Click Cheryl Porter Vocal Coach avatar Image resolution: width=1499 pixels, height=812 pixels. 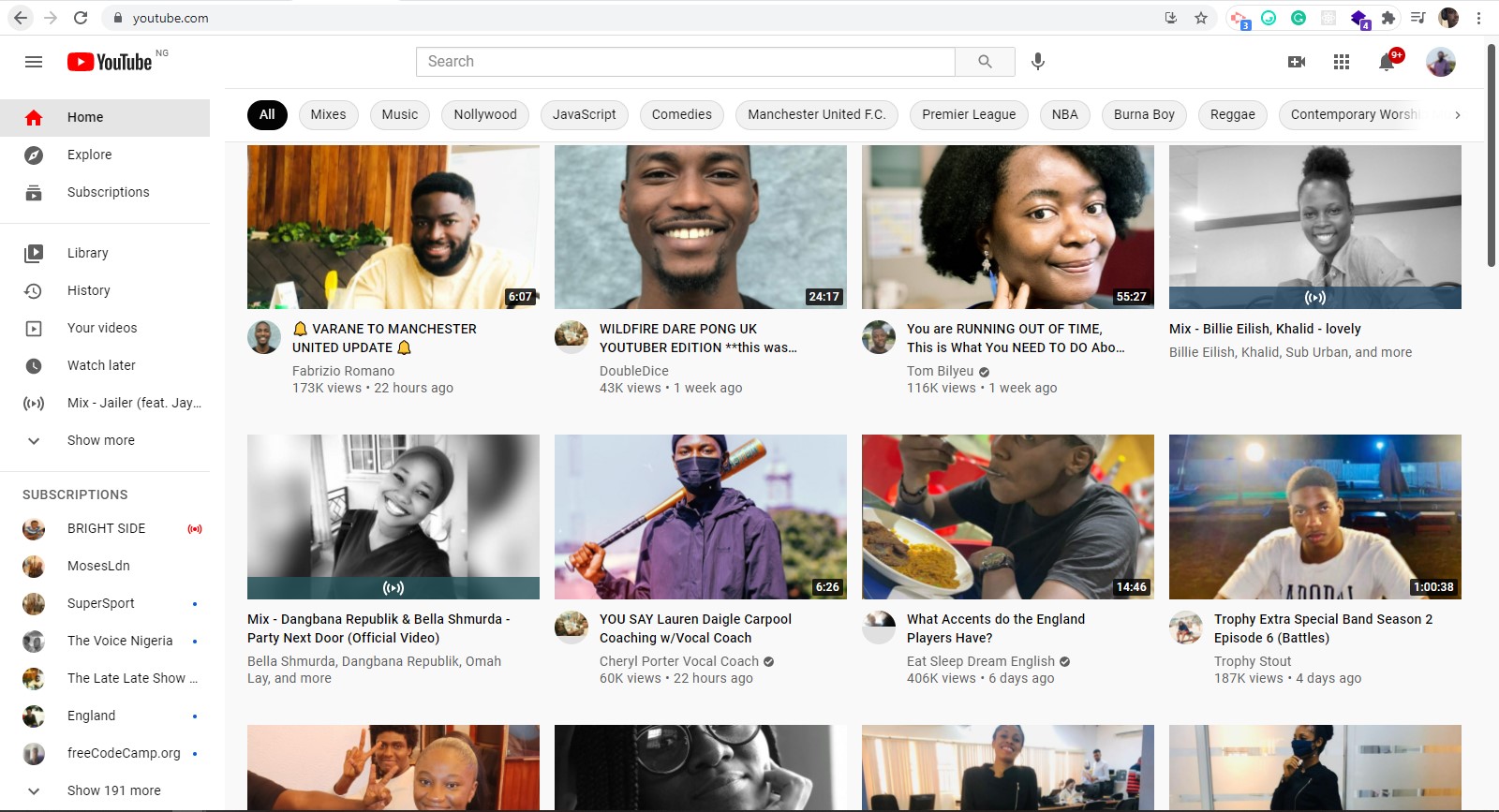tap(571, 627)
